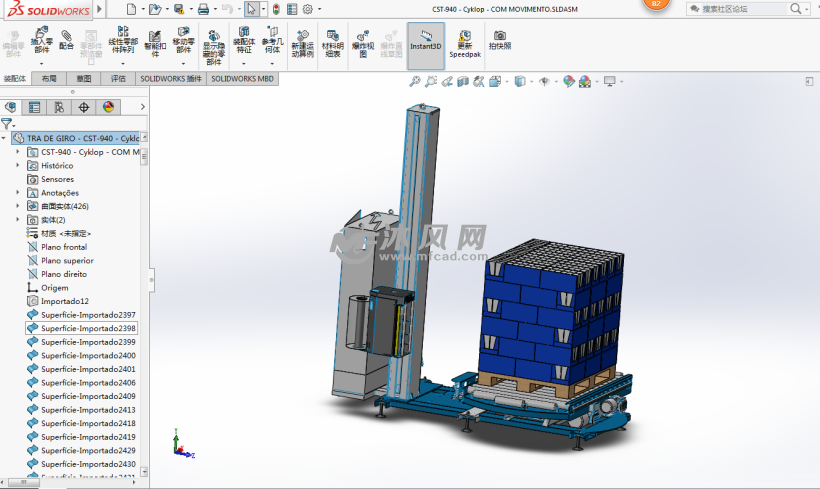The image size is (820, 489).
Task: Click the Mate (配合) paperclip tool
Action: pyautogui.click(x=66, y=40)
